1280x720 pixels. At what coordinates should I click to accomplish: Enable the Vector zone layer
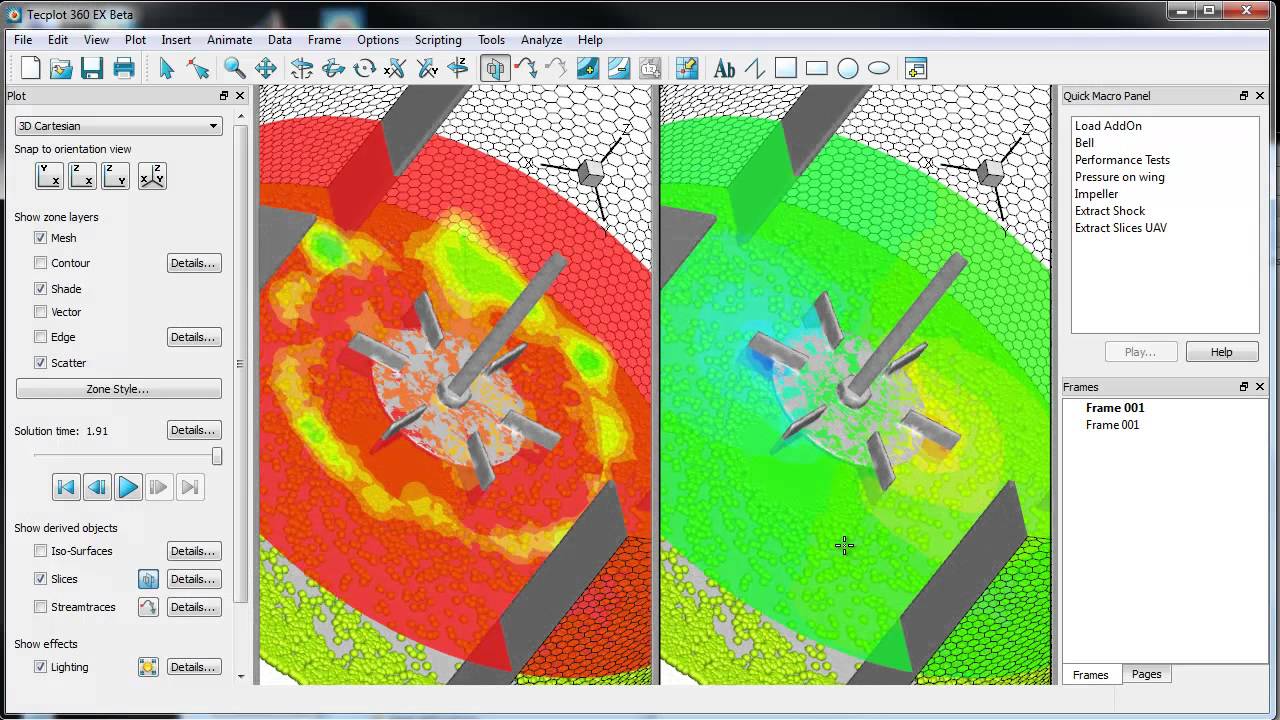pyautogui.click(x=40, y=312)
